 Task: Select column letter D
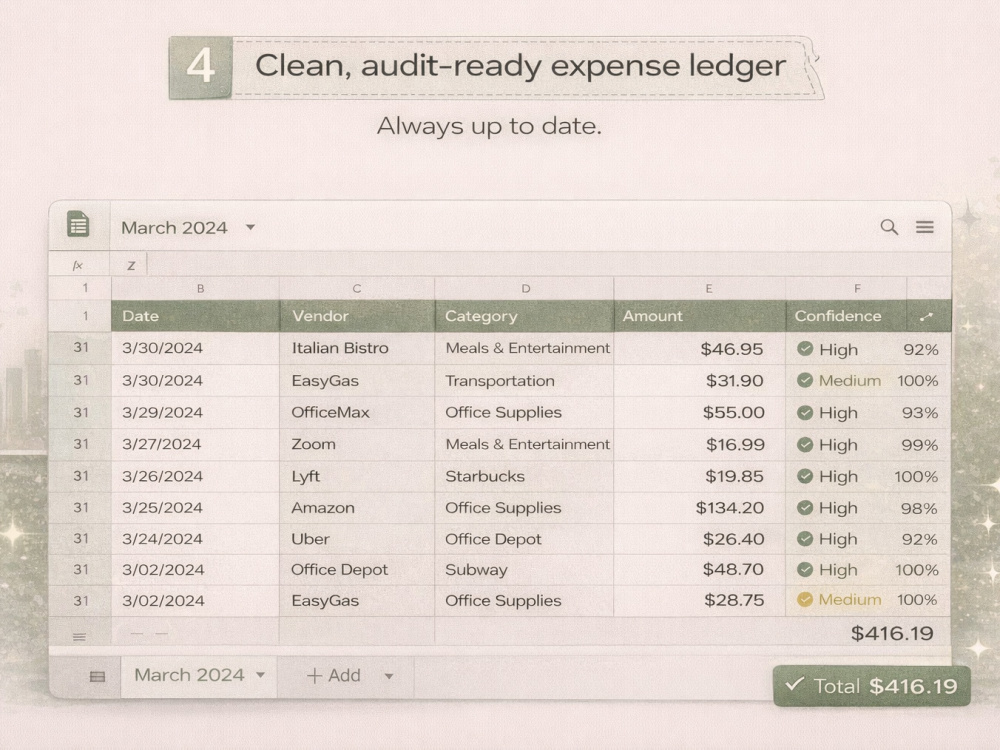click(526, 289)
